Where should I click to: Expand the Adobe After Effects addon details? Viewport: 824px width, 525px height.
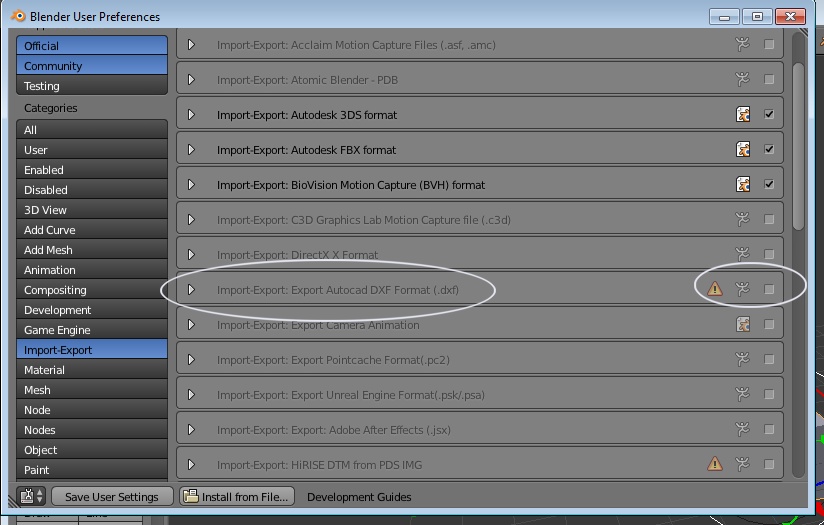pos(191,429)
